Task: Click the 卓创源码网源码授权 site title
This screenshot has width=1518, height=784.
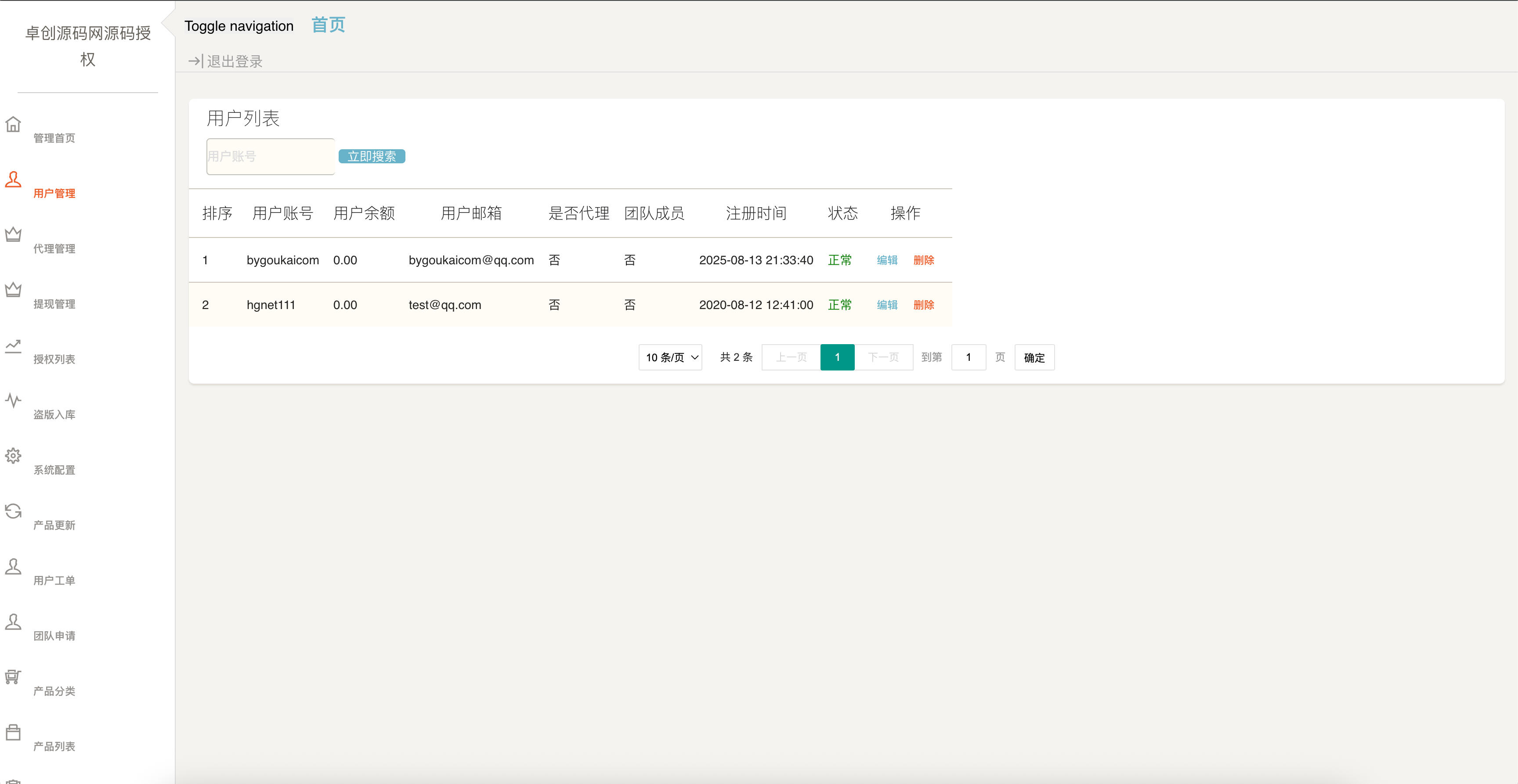Action: tap(88, 46)
